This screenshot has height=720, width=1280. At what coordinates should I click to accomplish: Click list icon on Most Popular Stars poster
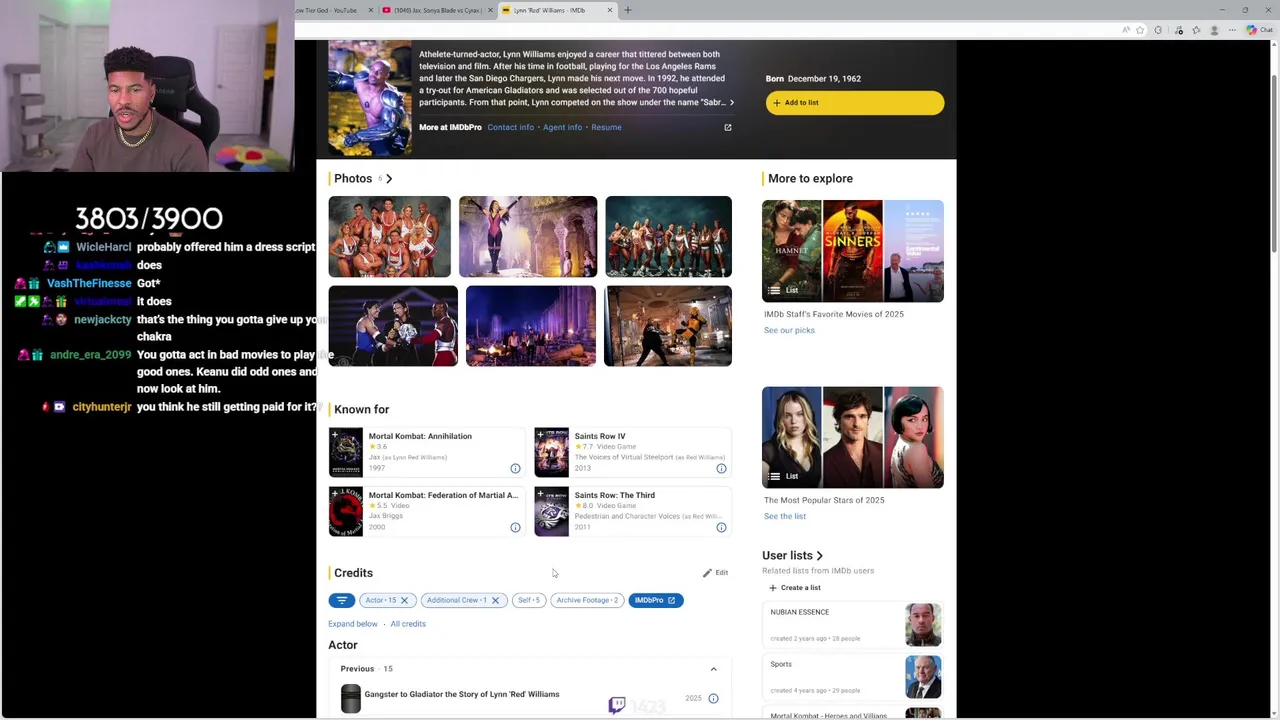(774, 476)
